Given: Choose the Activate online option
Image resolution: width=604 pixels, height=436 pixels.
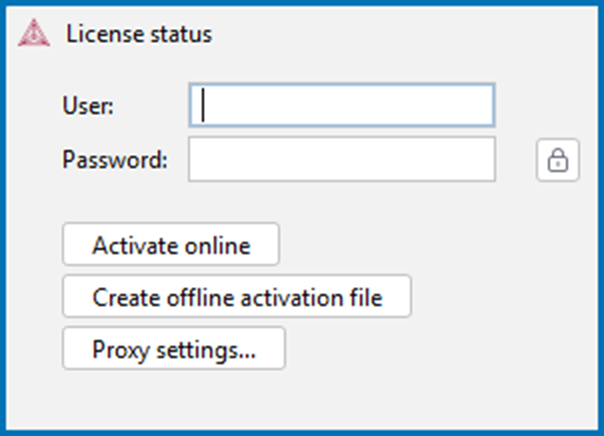Looking at the screenshot, I should coord(171,244).
